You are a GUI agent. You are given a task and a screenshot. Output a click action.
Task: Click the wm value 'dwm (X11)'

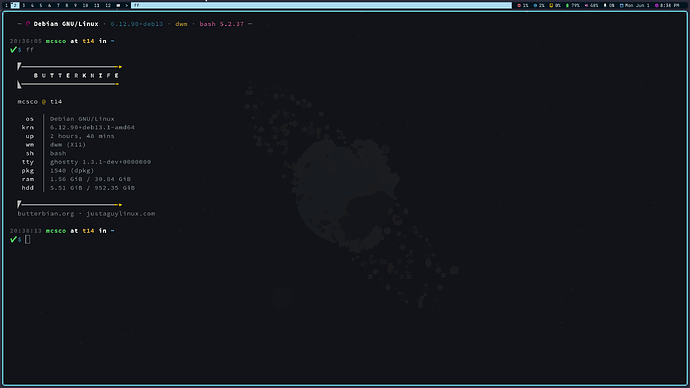click(68, 144)
